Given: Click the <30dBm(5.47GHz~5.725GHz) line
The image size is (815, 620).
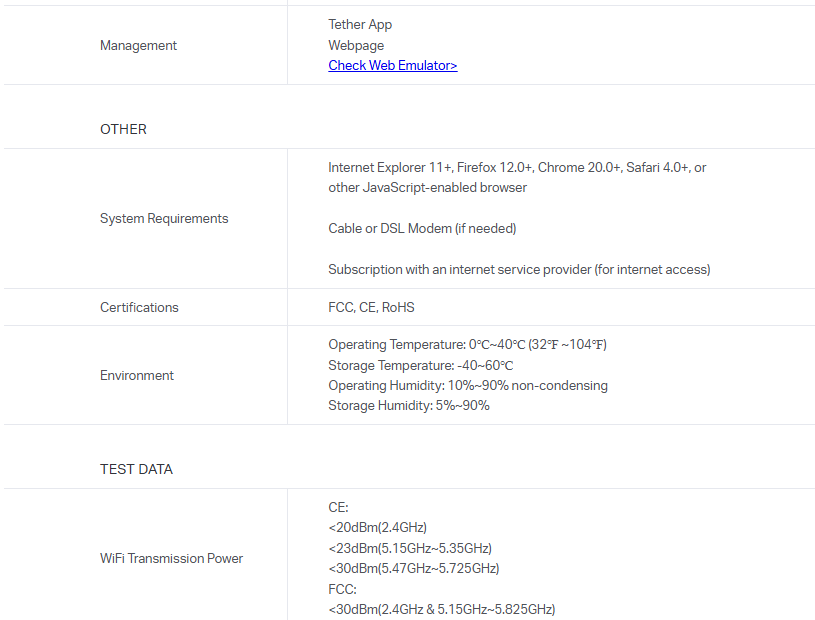Looking at the screenshot, I should coord(413,568).
